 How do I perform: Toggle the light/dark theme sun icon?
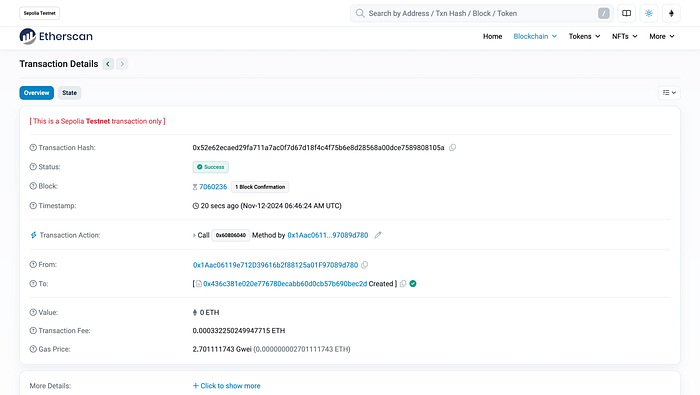coord(649,13)
